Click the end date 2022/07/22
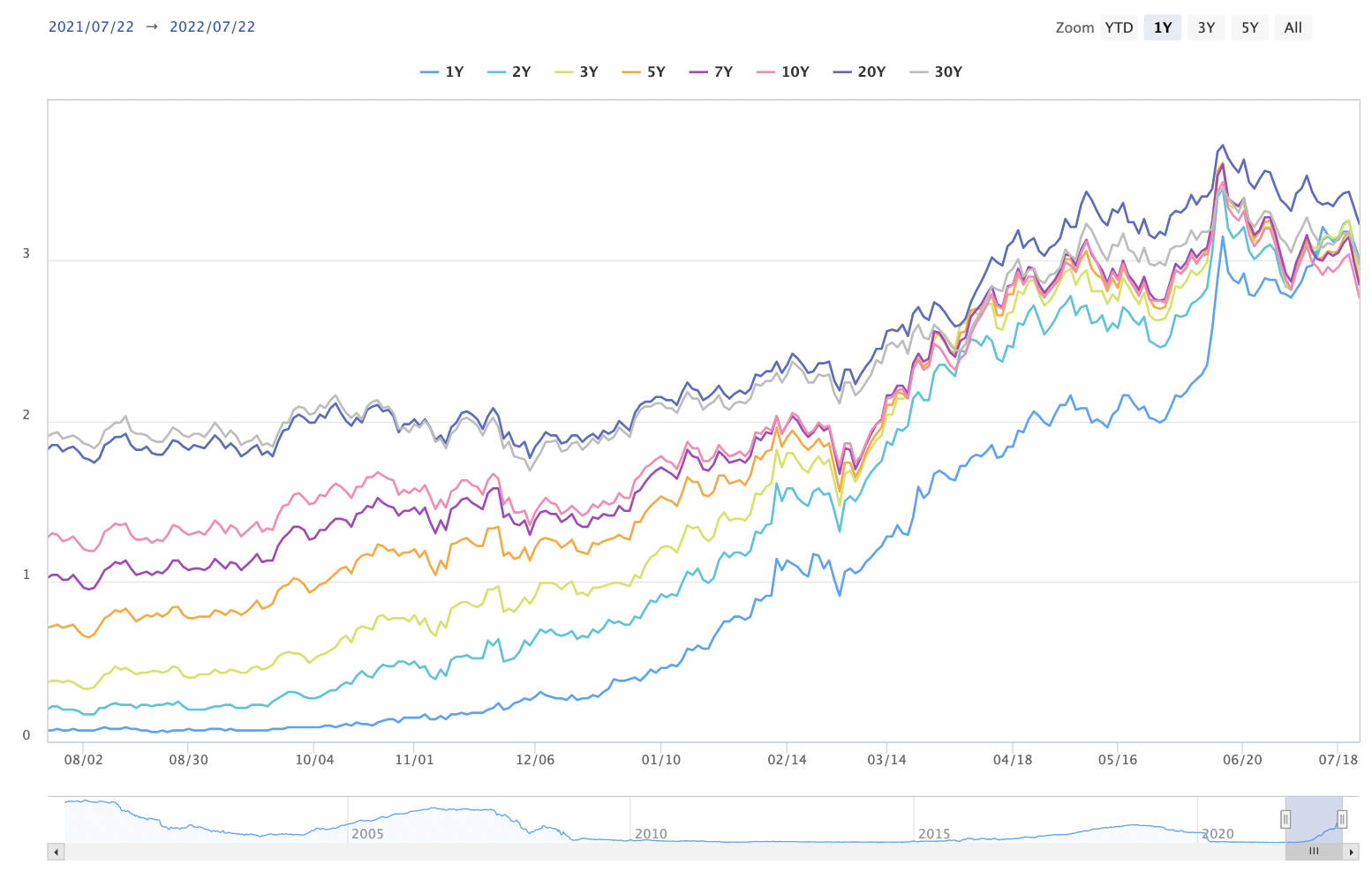This screenshot has width=1372, height=872. tap(213, 27)
